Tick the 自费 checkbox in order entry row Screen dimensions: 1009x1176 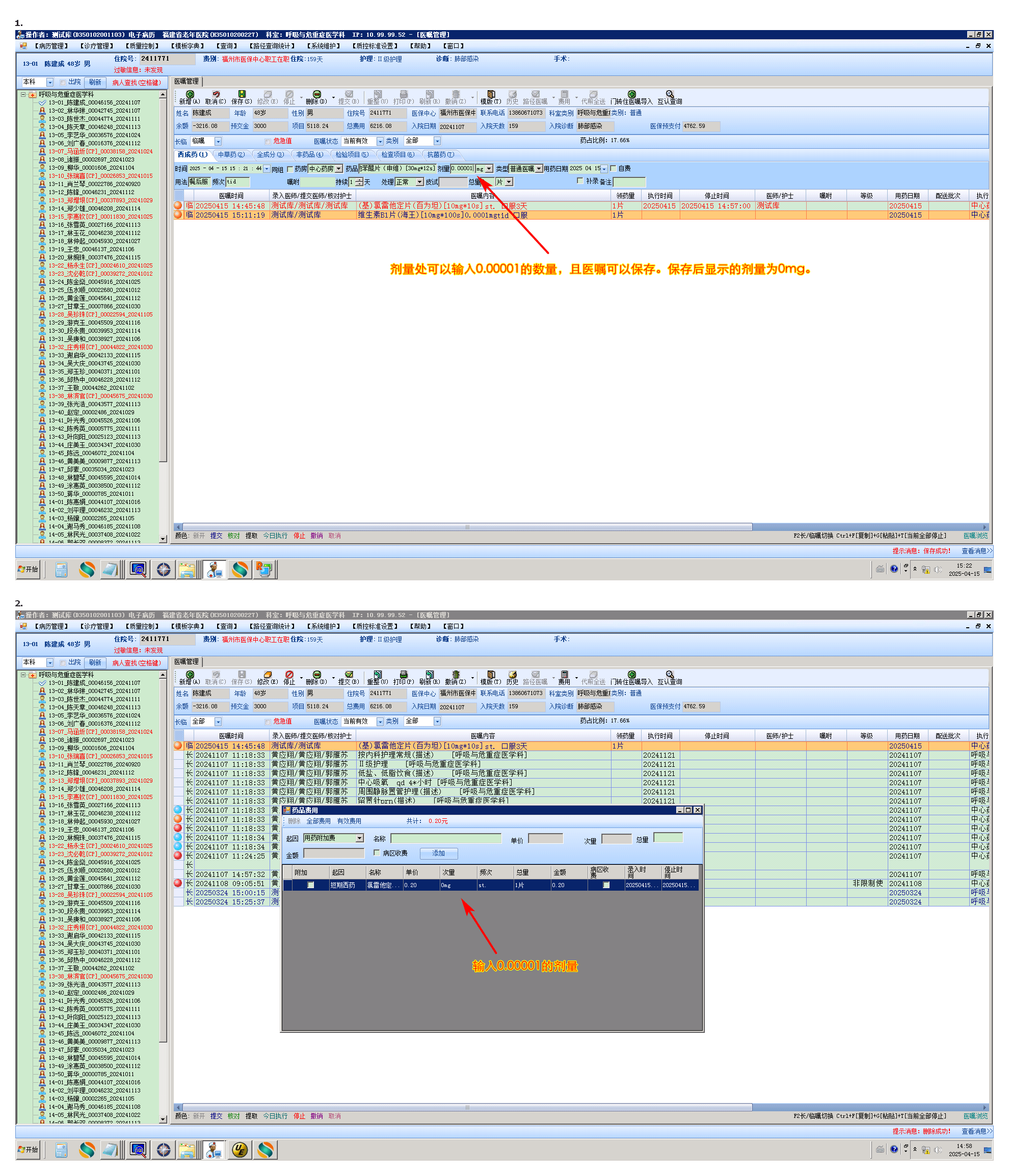pos(614,169)
